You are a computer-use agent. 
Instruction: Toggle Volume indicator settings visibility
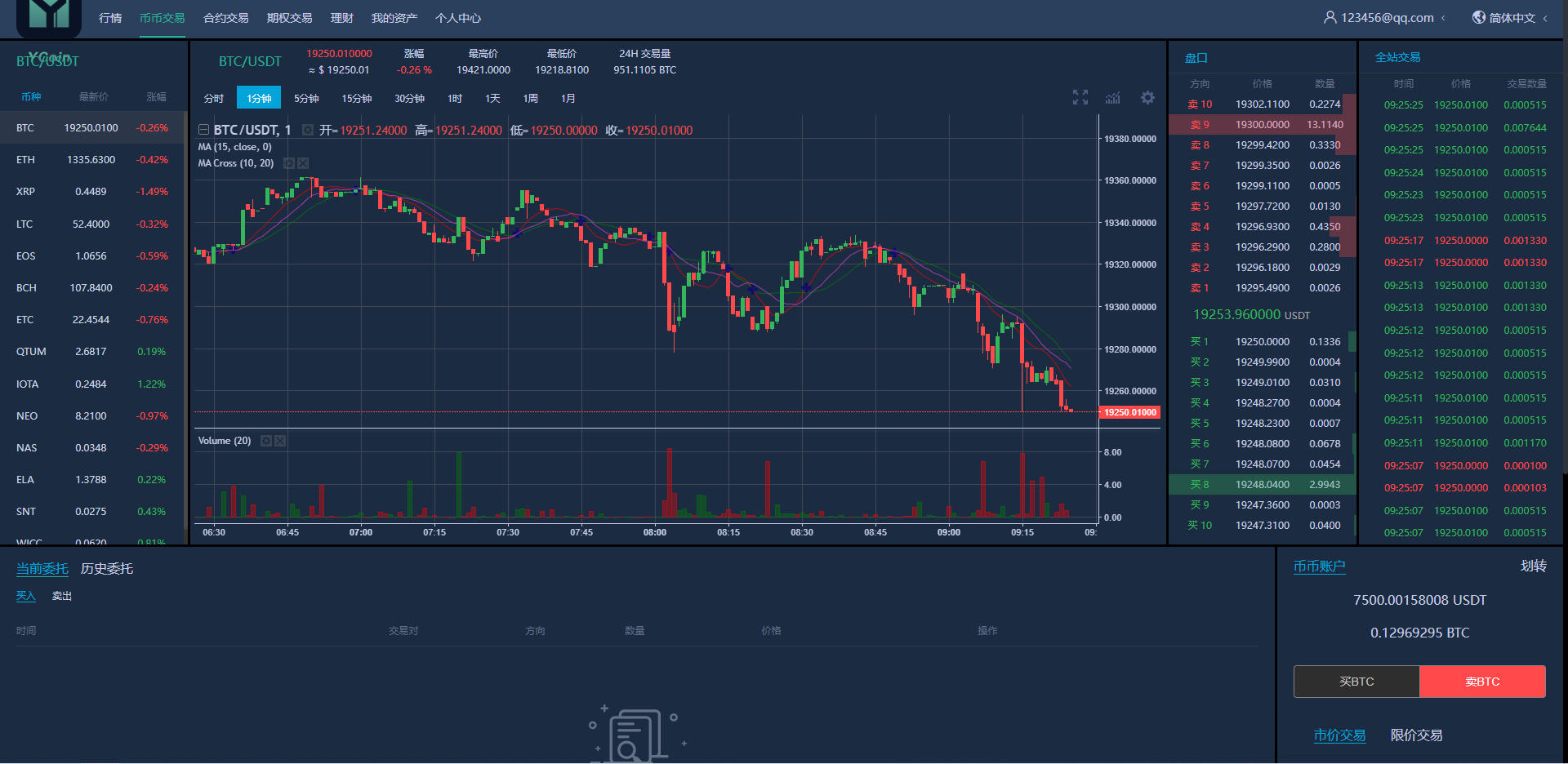(265, 441)
